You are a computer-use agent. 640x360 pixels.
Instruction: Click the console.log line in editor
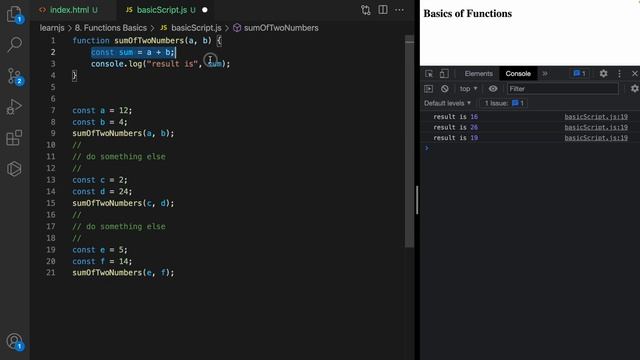[x=160, y=64]
